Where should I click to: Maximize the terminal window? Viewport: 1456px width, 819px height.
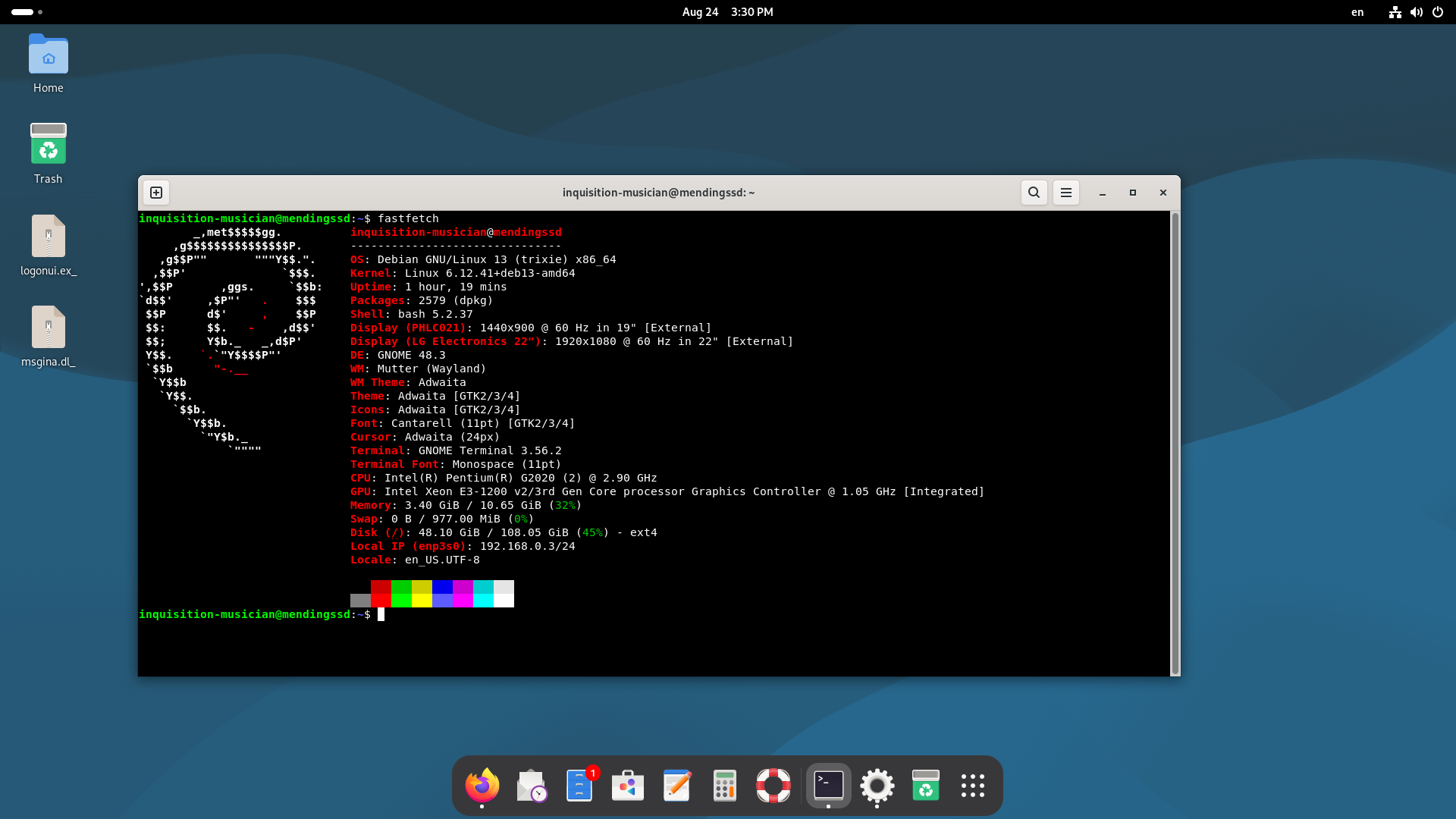tap(1133, 193)
